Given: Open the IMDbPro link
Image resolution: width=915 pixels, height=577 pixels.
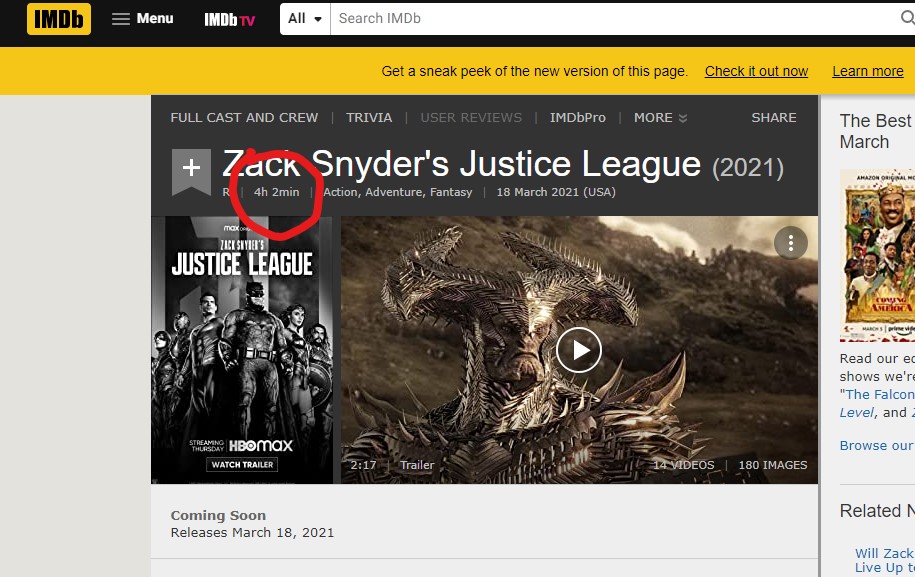Looking at the screenshot, I should pyautogui.click(x=578, y=118).
